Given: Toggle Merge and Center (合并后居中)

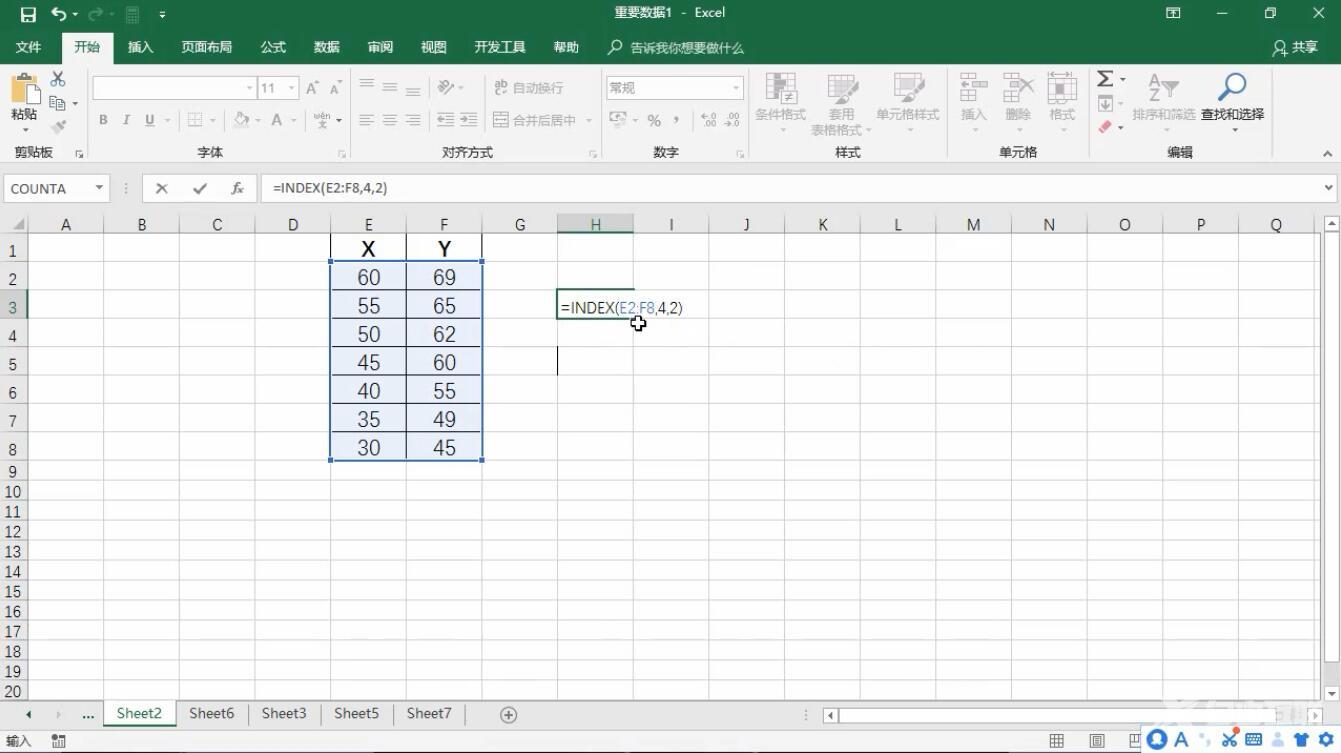Looking at the screenshot, I should [535, 120].
